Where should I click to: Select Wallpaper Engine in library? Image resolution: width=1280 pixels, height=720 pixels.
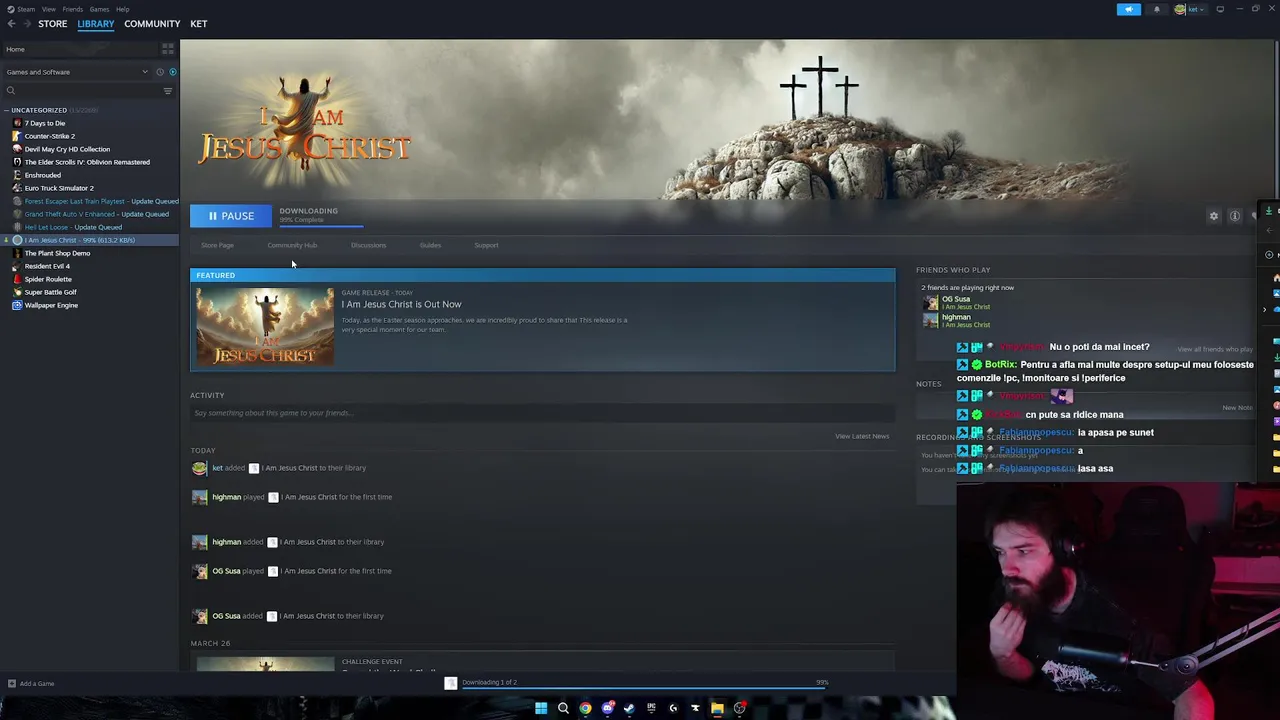51,305
